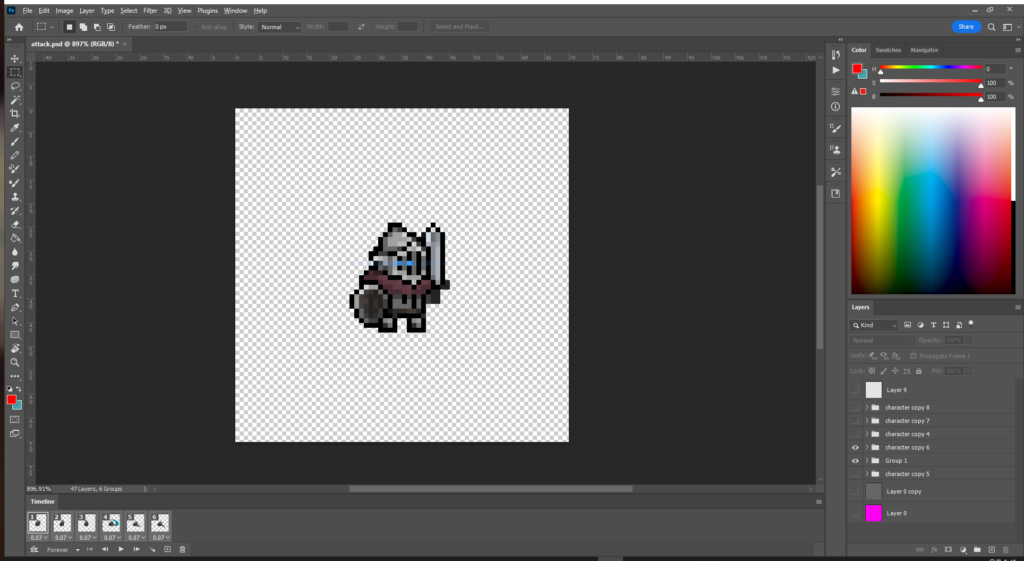The width and height of the screenshot is (1024, 561).
Task: Select the Magic Wand tool
Action: coord(14,100)
